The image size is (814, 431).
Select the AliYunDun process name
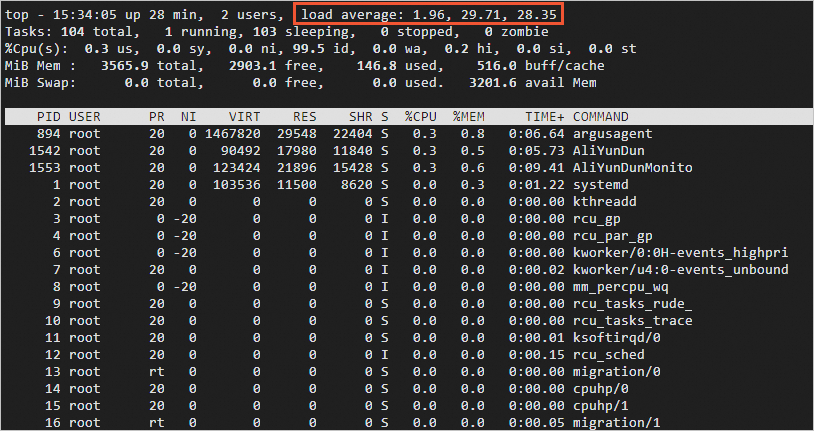click(608, 151)
